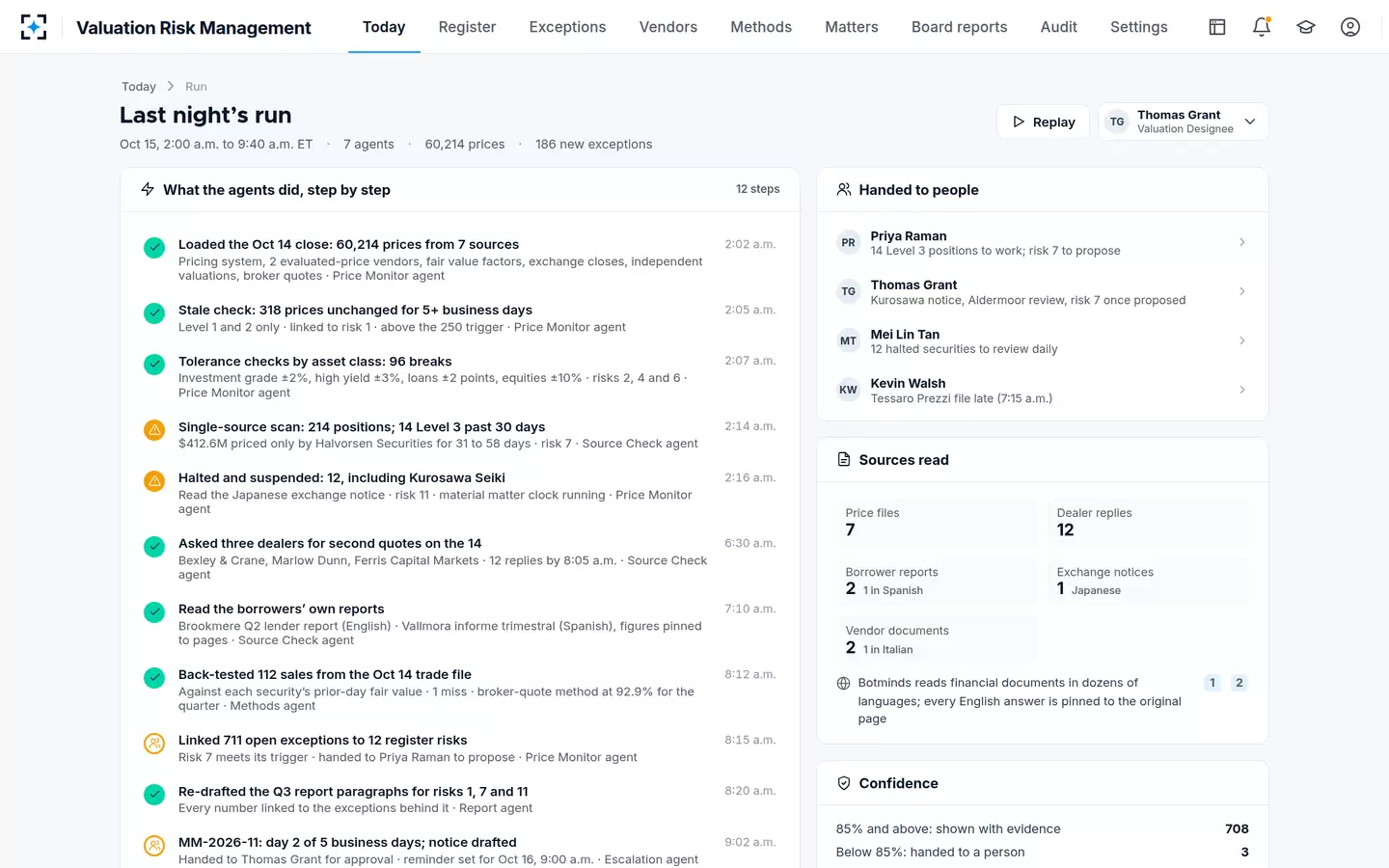The height and width of the screenshot is (868, 1389).
Task: Open the Exceptions tab
Action: 567,27
